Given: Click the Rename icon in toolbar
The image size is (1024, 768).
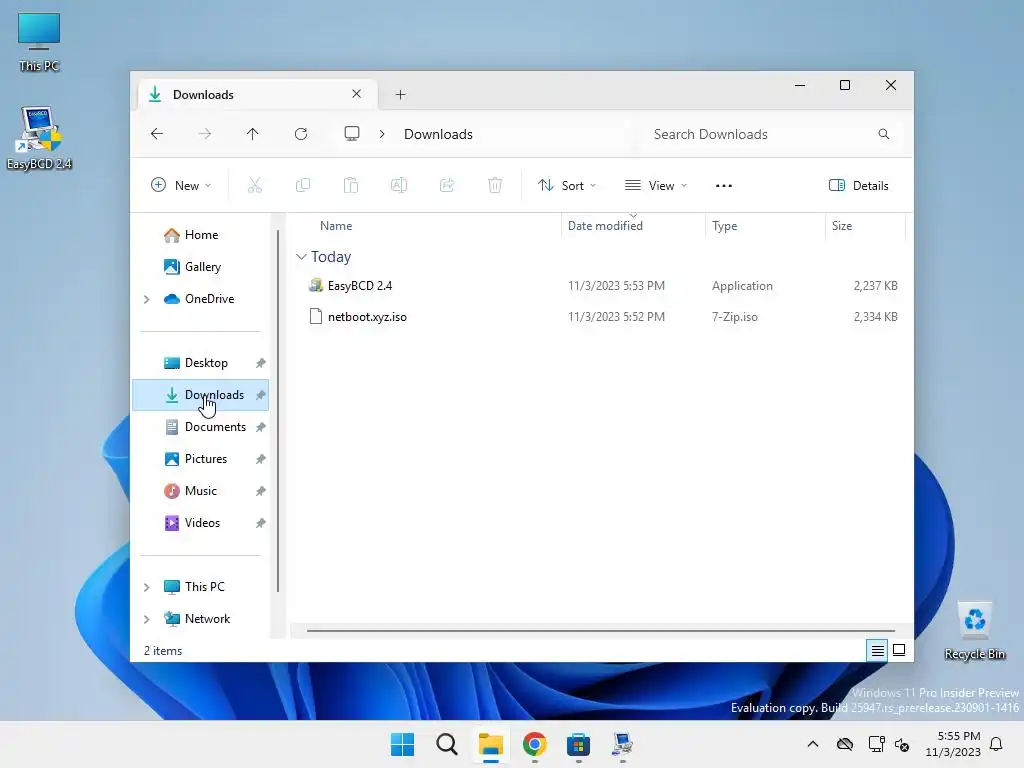Looking at the screenshot, I should coord(399,185).
